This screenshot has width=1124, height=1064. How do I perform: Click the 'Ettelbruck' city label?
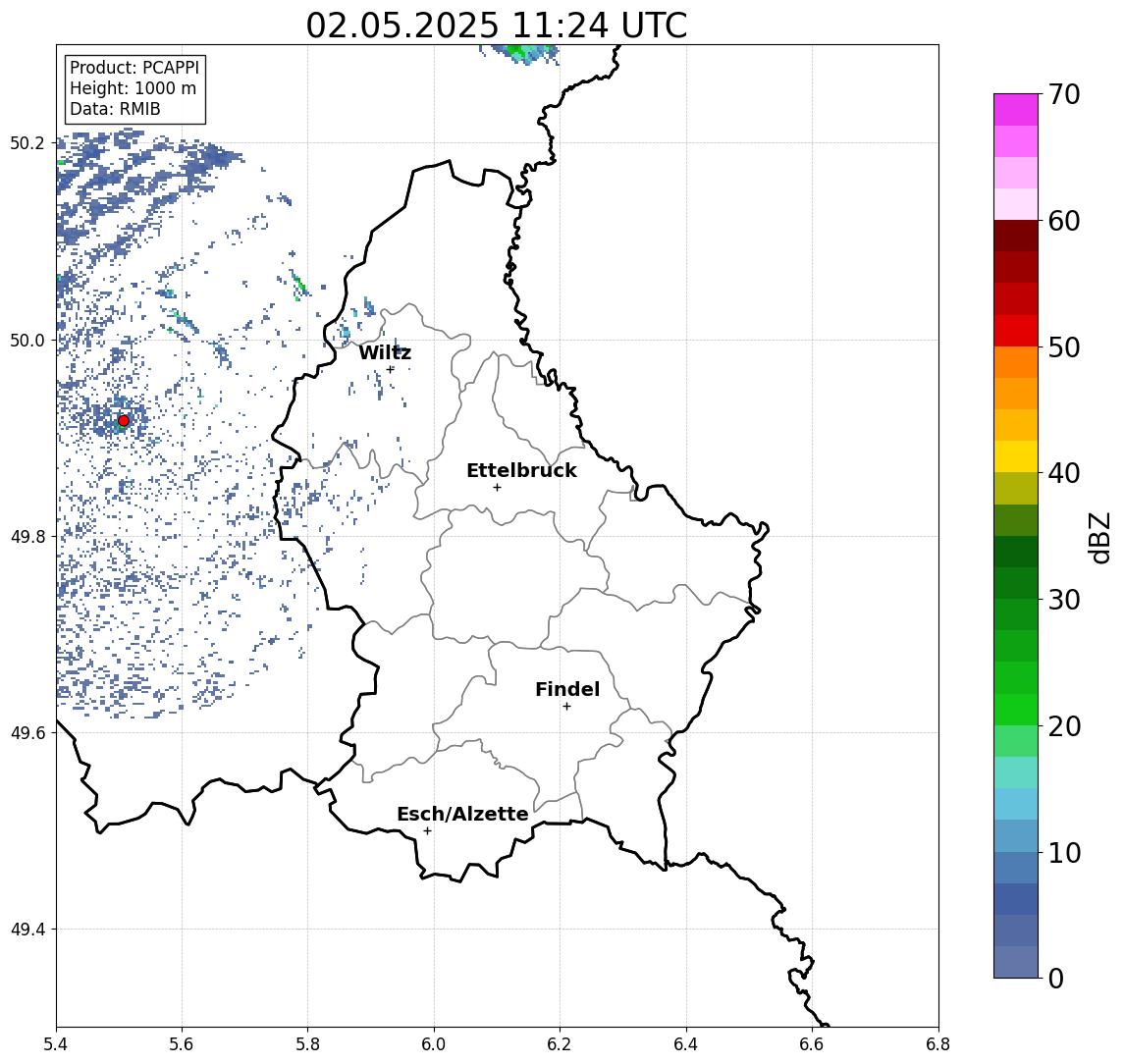[x=521, y=470]
